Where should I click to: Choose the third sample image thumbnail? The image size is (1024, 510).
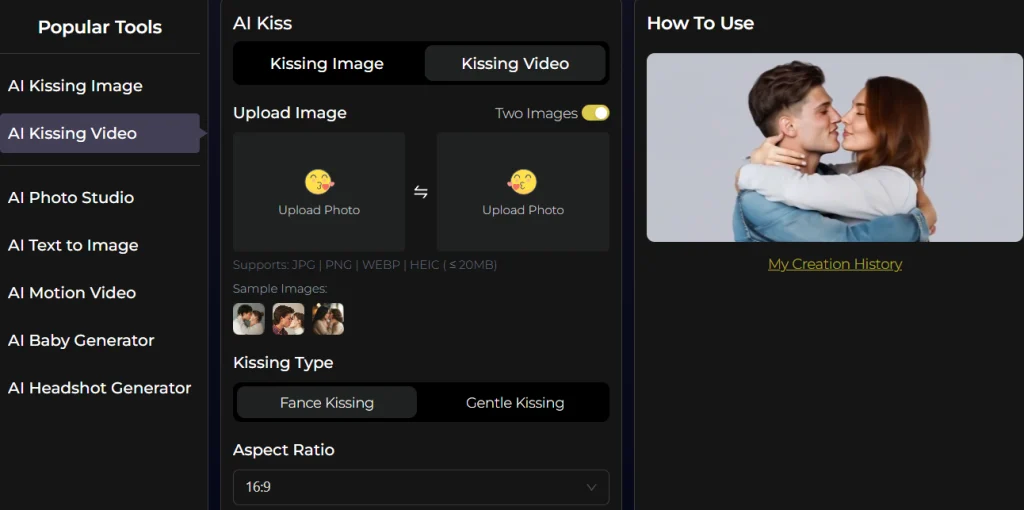click(328, 319)
